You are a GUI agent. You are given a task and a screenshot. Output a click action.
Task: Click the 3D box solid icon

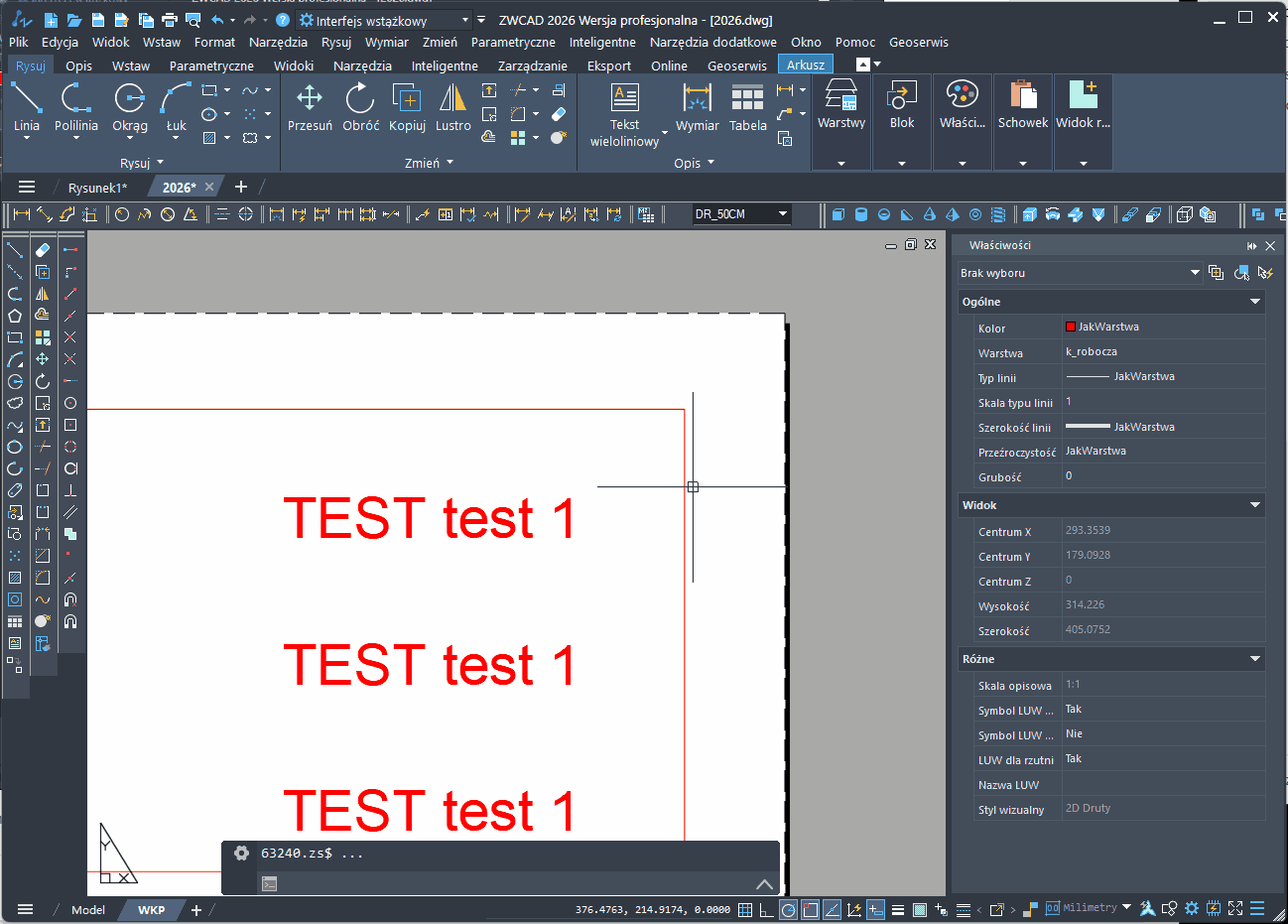pyautogui.click(x=838, y=214)
